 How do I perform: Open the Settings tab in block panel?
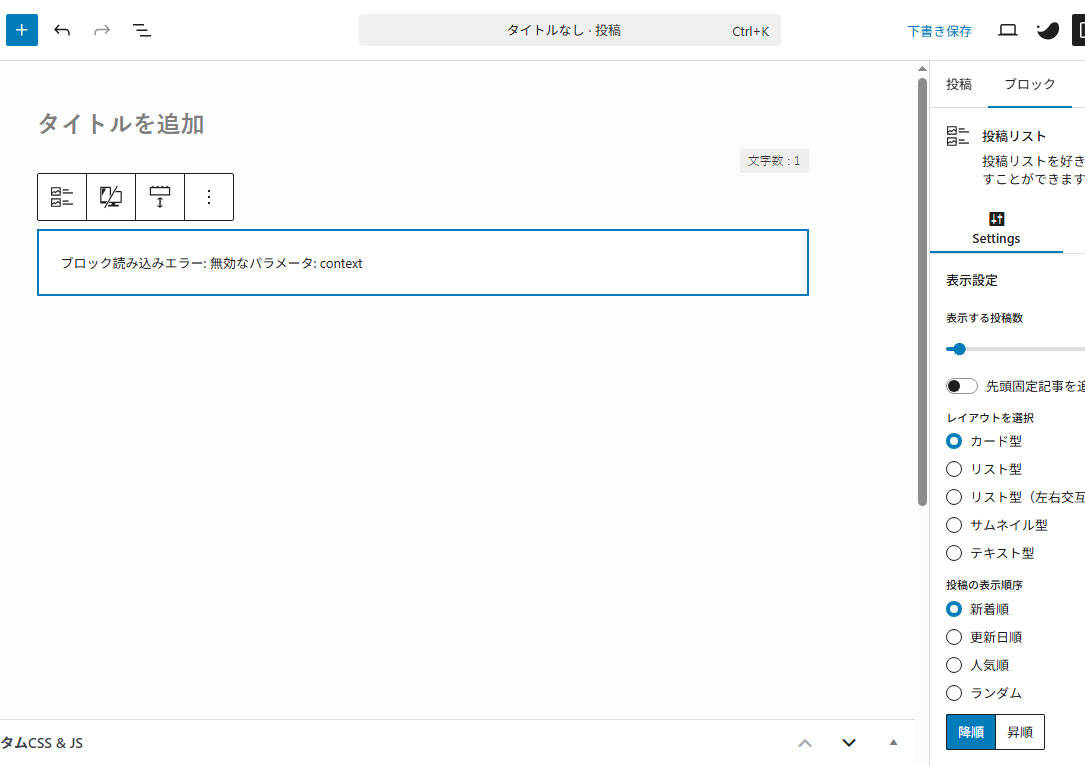point(996,228)
